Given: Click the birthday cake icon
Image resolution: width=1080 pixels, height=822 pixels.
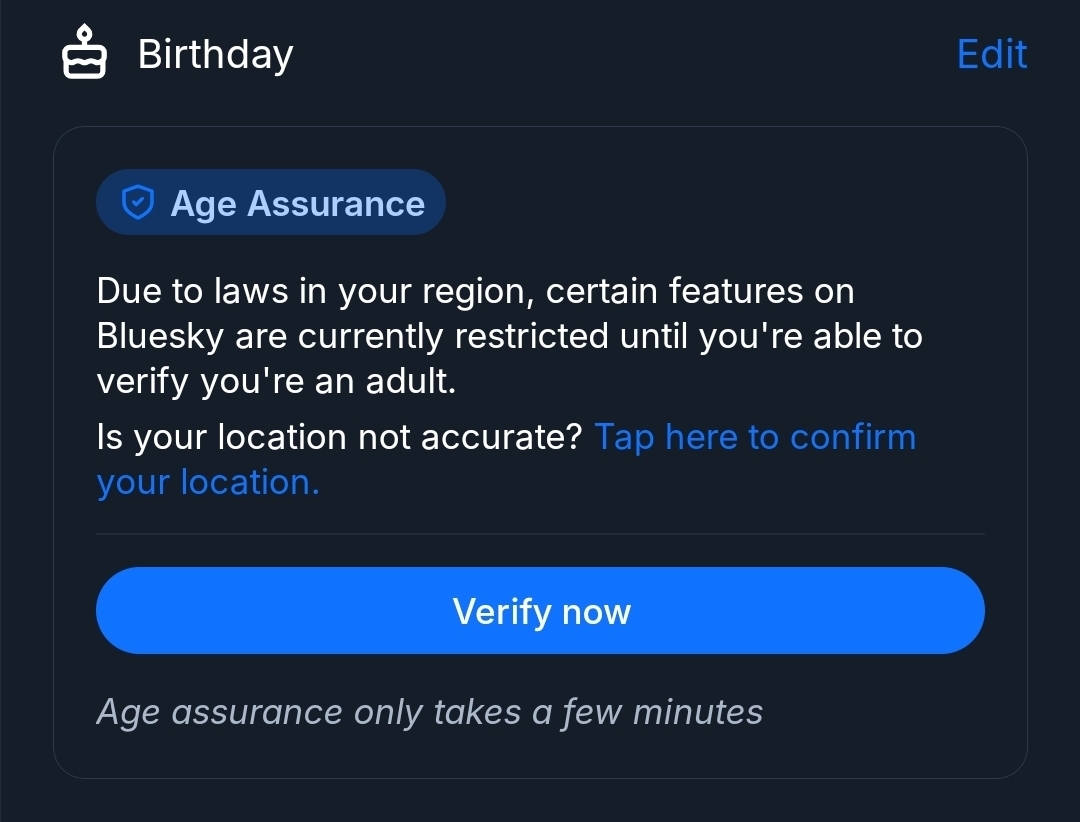Looking at the screenshot, I should pyautogui.click(x=84, y=53).
